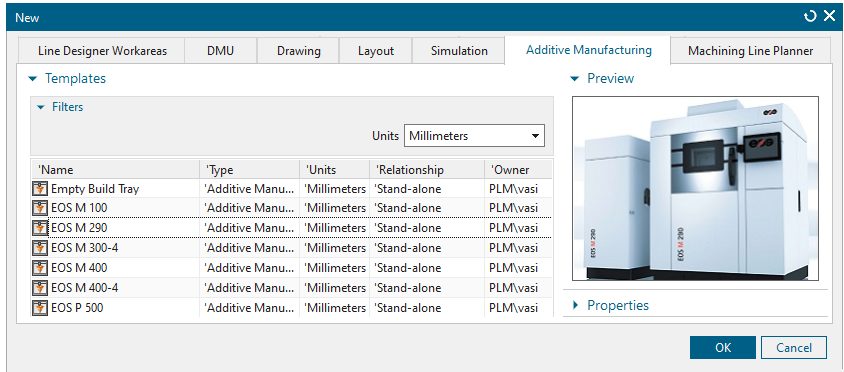Collapse the Templates section
Screen dimensions: 844x372
33,79
